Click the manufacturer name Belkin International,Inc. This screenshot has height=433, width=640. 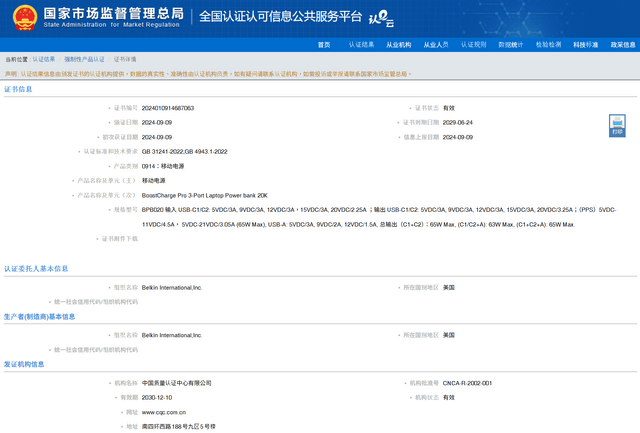172,335
